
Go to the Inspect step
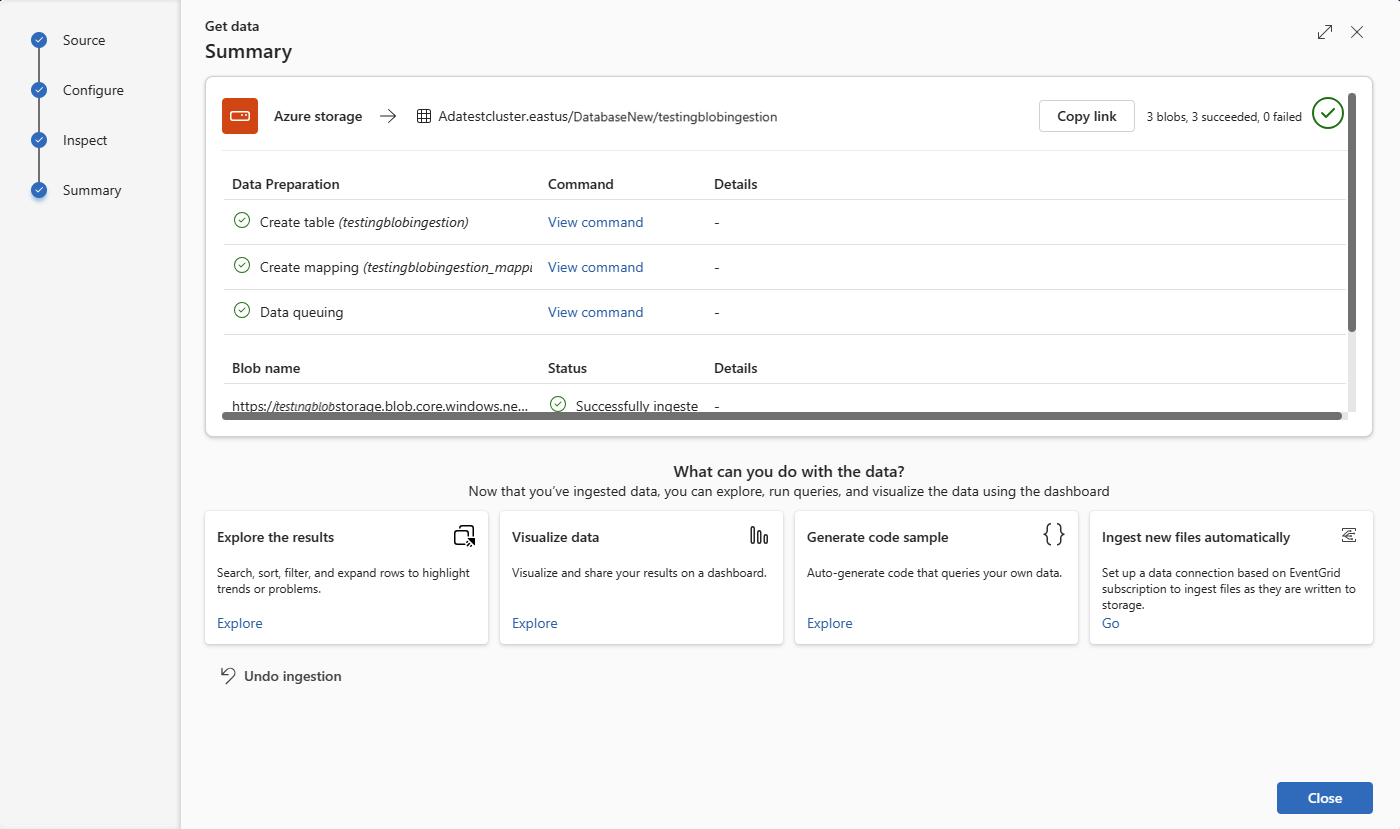pyautogui.click(x=85, y=140)
